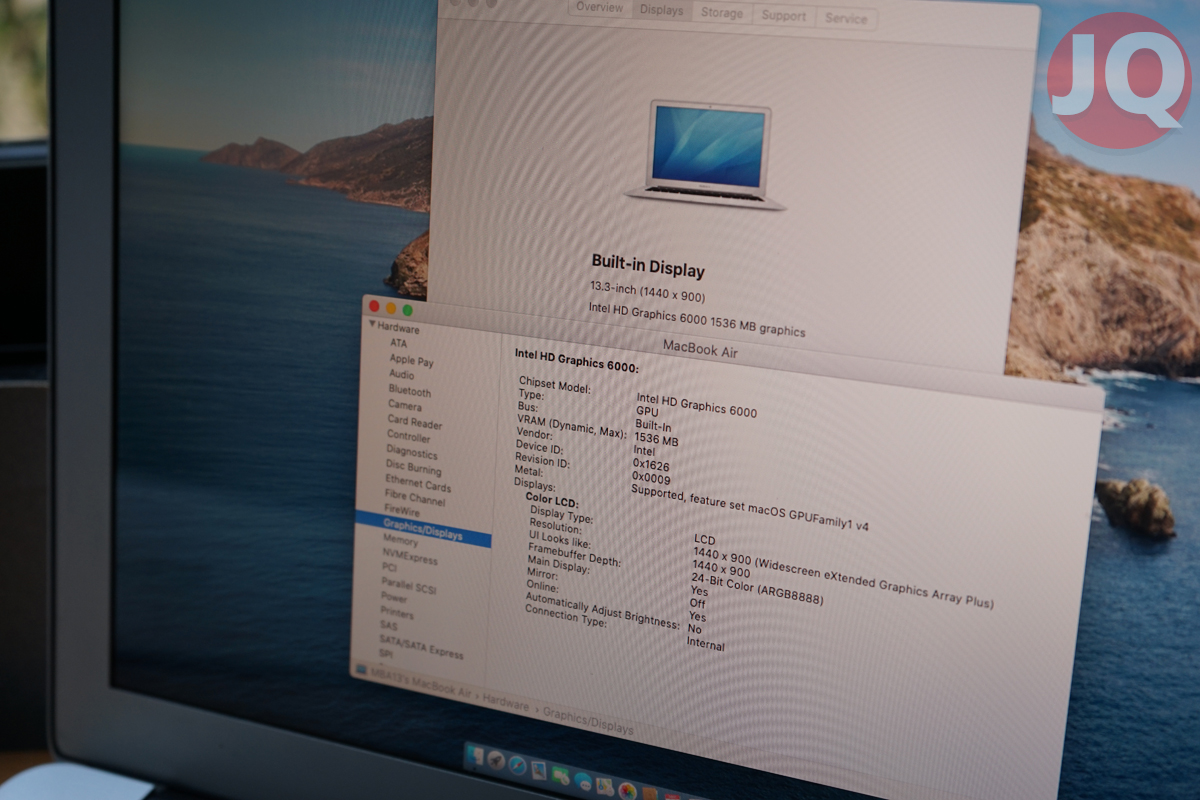Viewport: 1200px width, 800px height.
Task: Click the Built-in Display heading
Action: (x=648, y=266)
